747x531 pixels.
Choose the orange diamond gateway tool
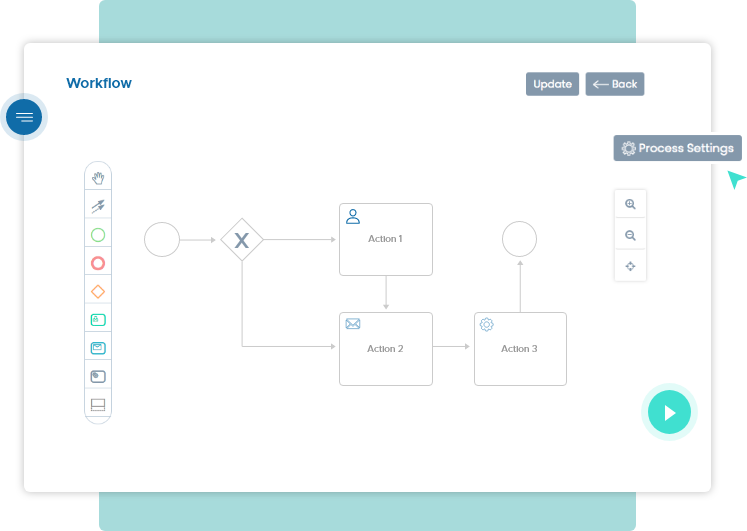98,291
